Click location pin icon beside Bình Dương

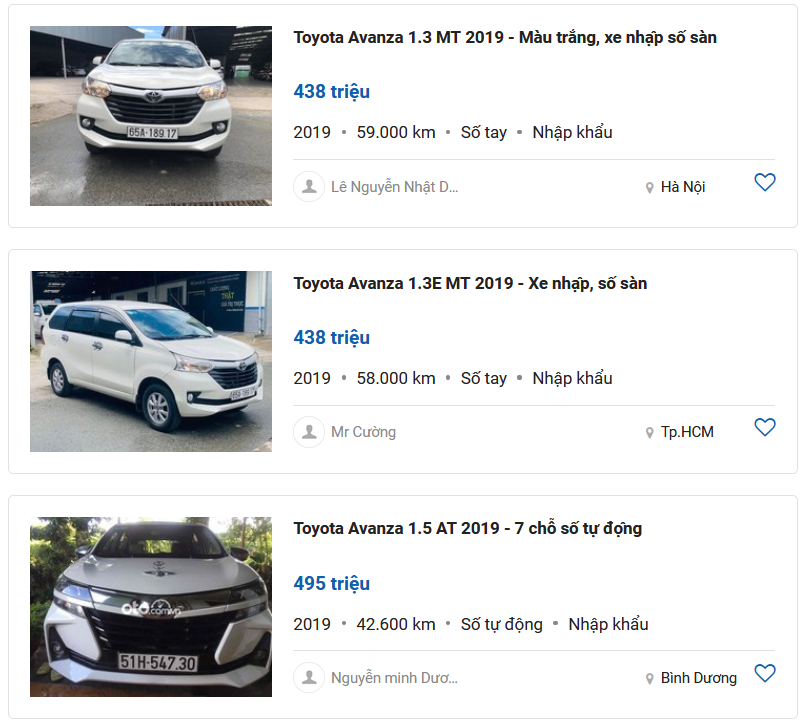coord(649,678)
